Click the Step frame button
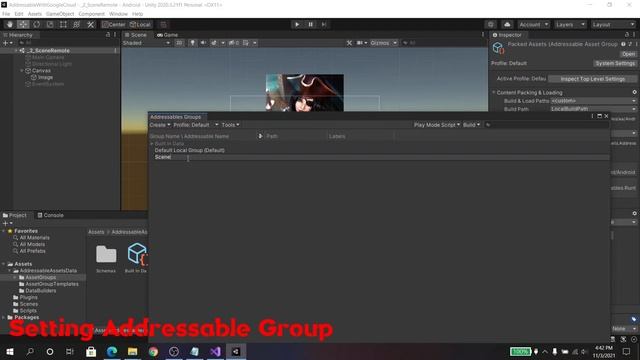Image resolution: width=640 pixels, height=360 pixels. [324, 24]
